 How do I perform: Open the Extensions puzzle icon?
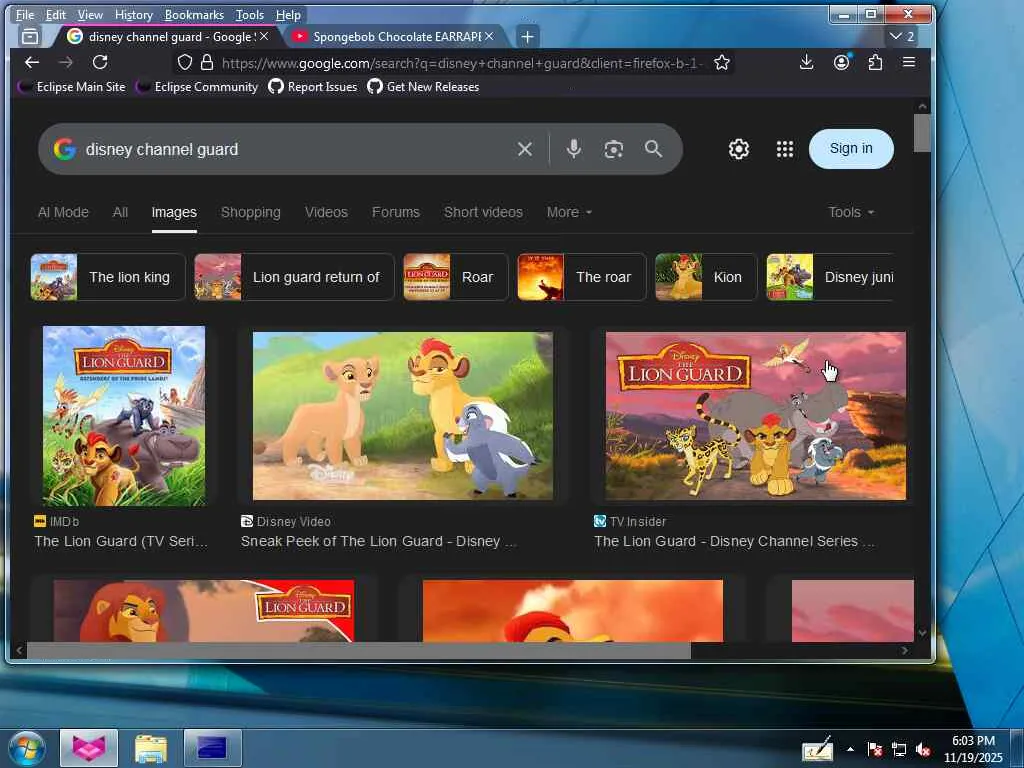coord(875,63)
